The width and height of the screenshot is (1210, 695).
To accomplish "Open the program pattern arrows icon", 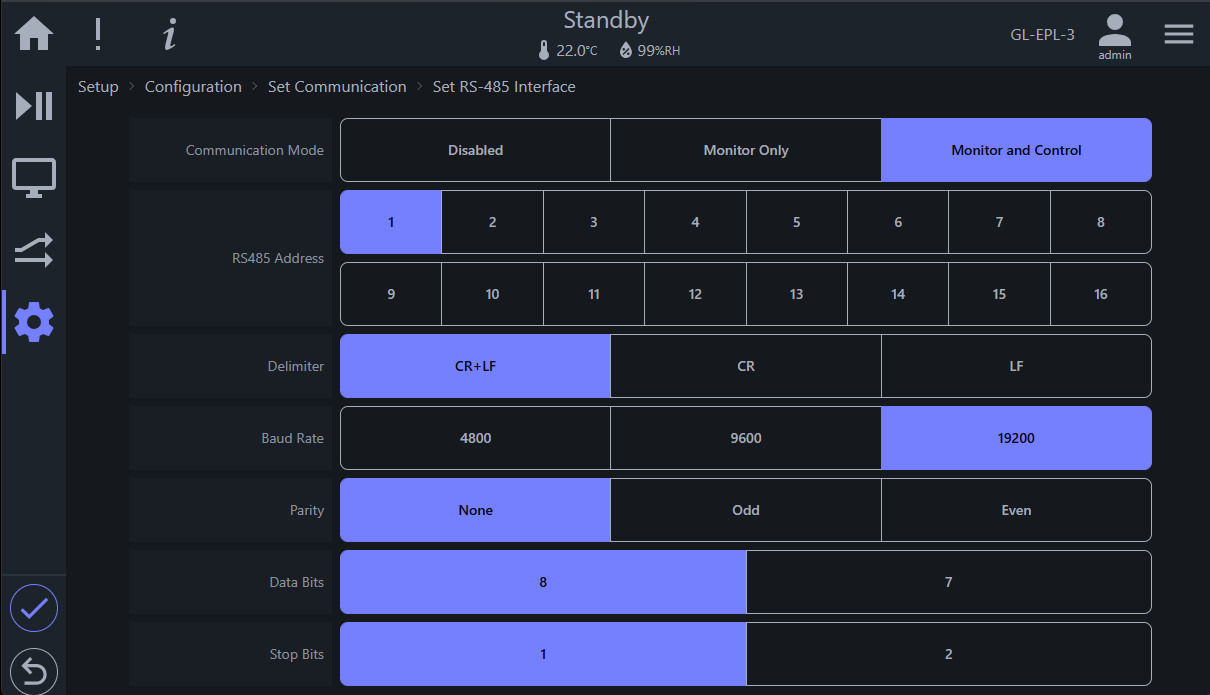I will pos(34,250).
